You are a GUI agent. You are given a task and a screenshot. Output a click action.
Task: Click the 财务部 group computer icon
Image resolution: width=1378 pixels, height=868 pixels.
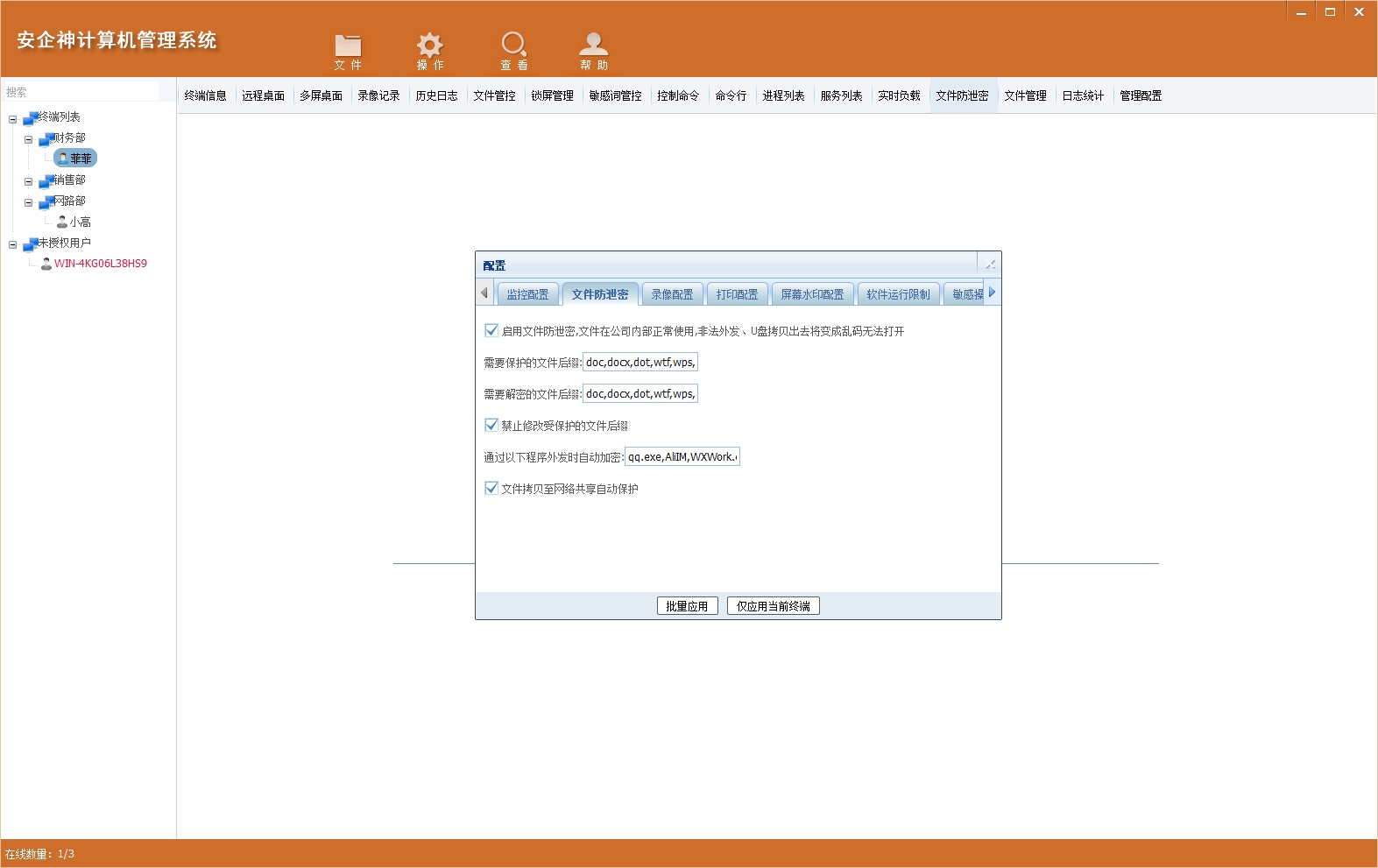point(46,138)
